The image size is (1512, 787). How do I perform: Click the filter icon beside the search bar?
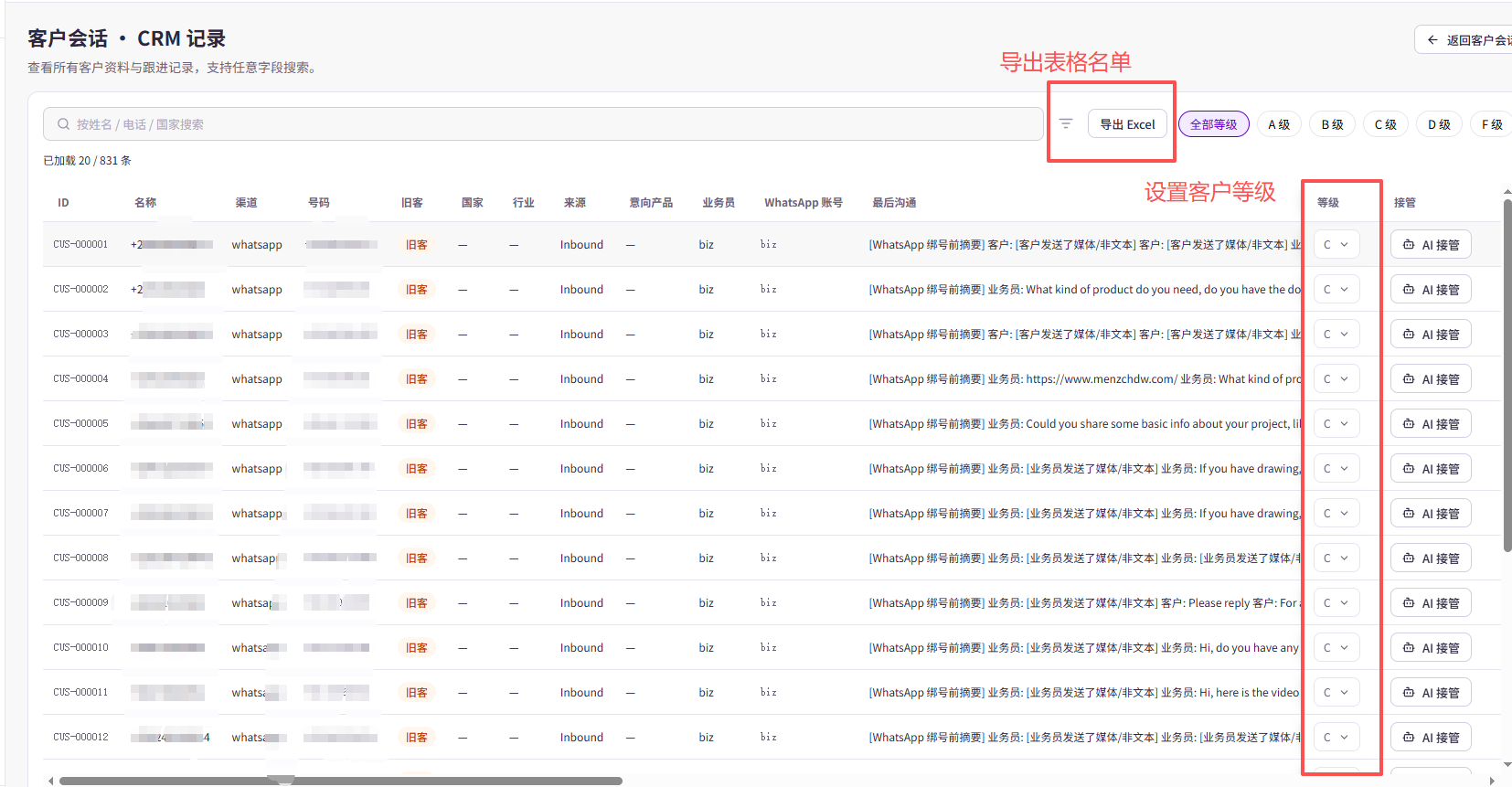tap(1065, 123)
